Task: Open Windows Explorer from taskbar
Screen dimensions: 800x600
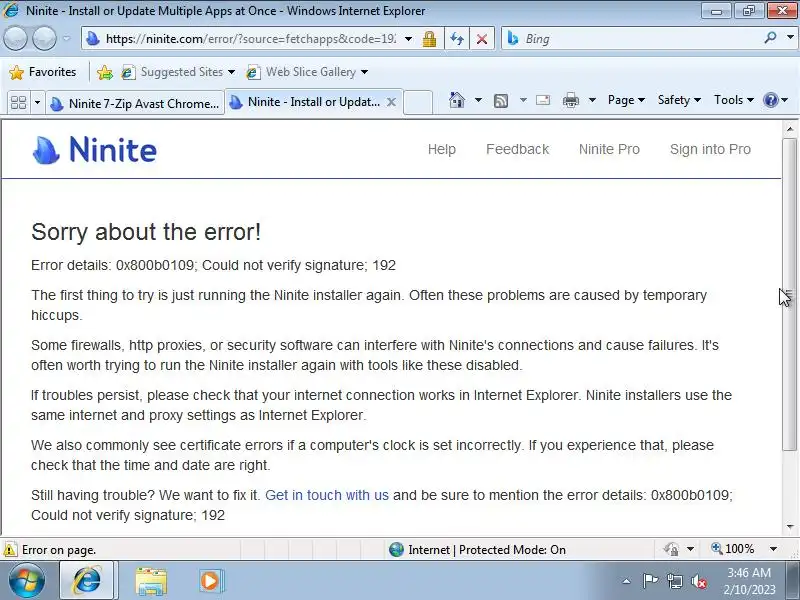Action: click(151, 581)
